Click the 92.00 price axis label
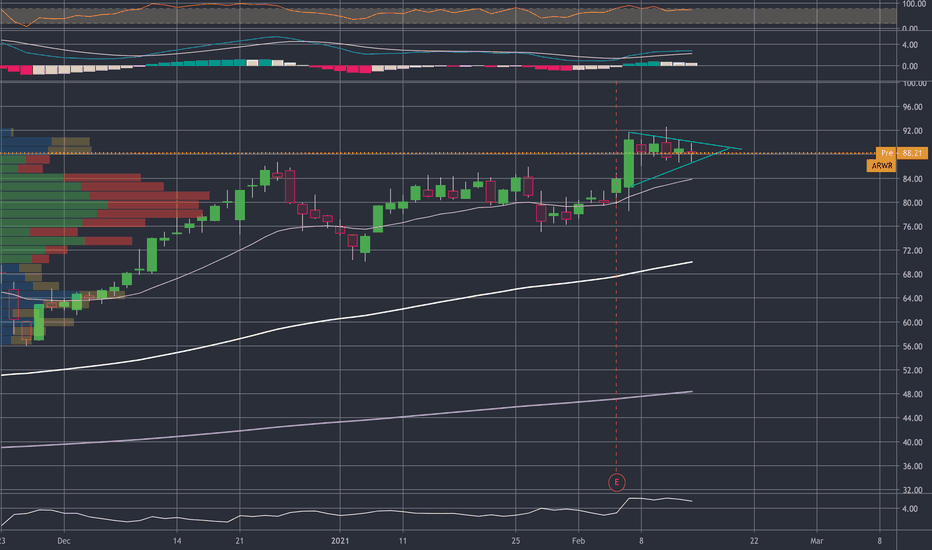 click(912, 131)
